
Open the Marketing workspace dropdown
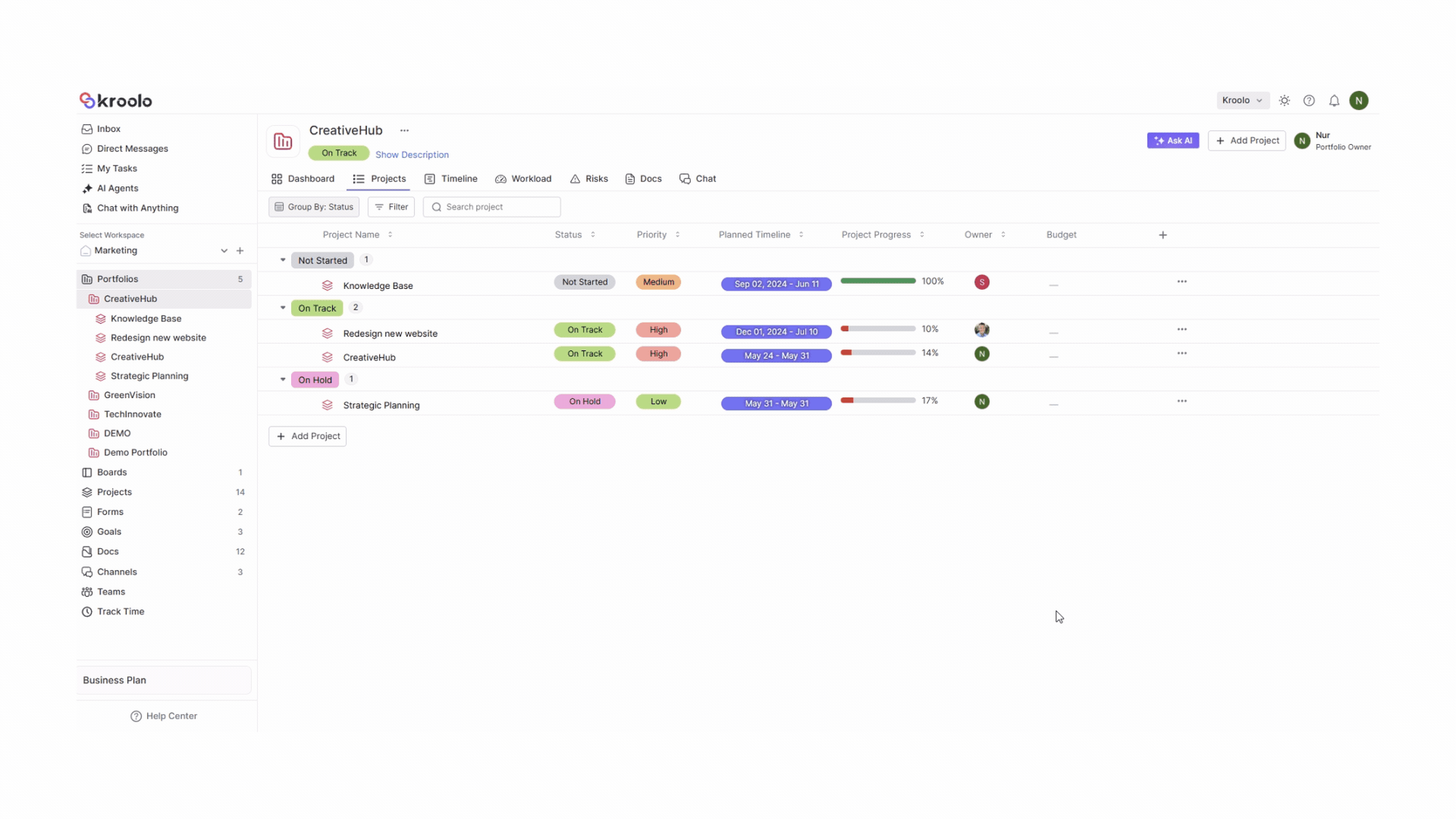pos(223,250)
